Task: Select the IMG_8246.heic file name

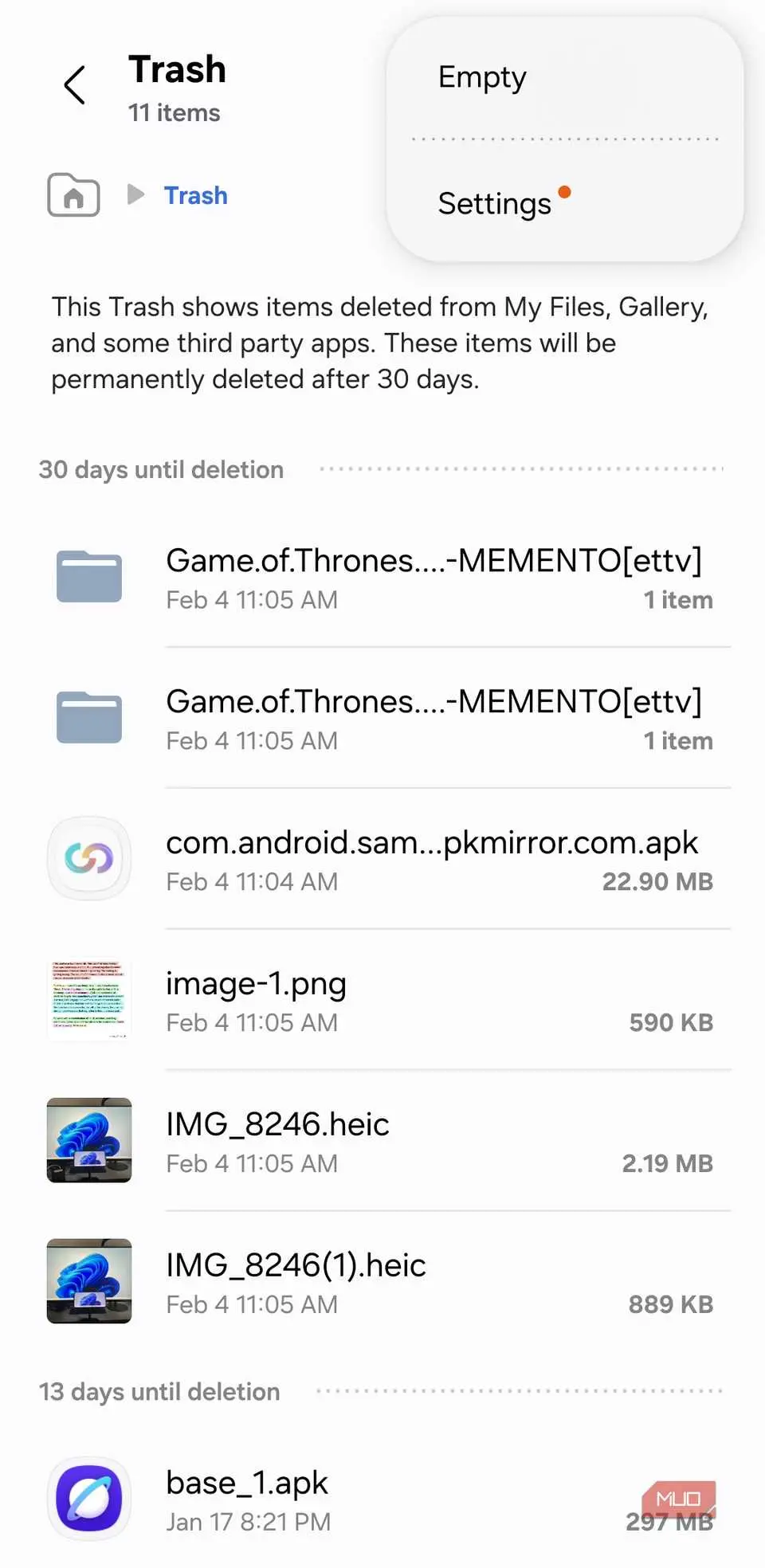Action: [277, 1124]
